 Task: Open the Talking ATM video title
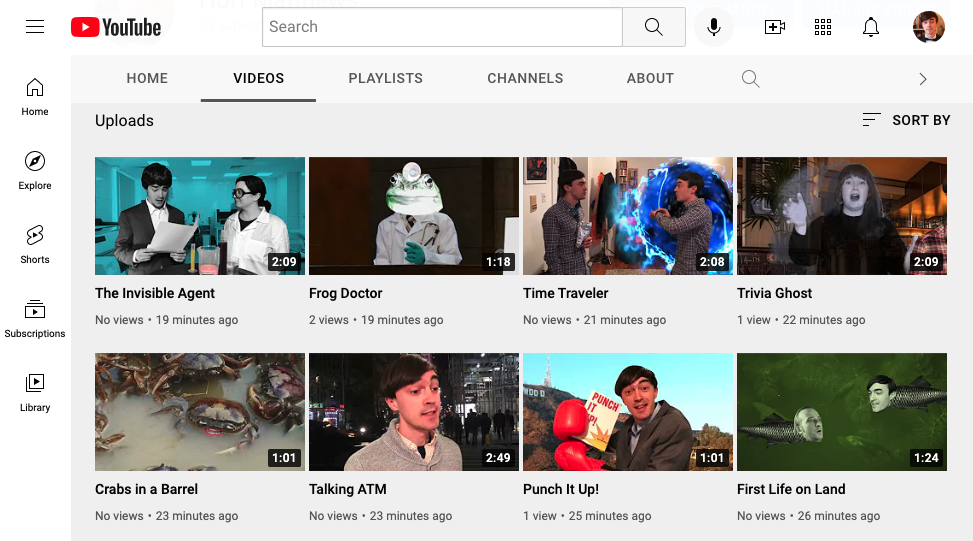tap(348, 489)
